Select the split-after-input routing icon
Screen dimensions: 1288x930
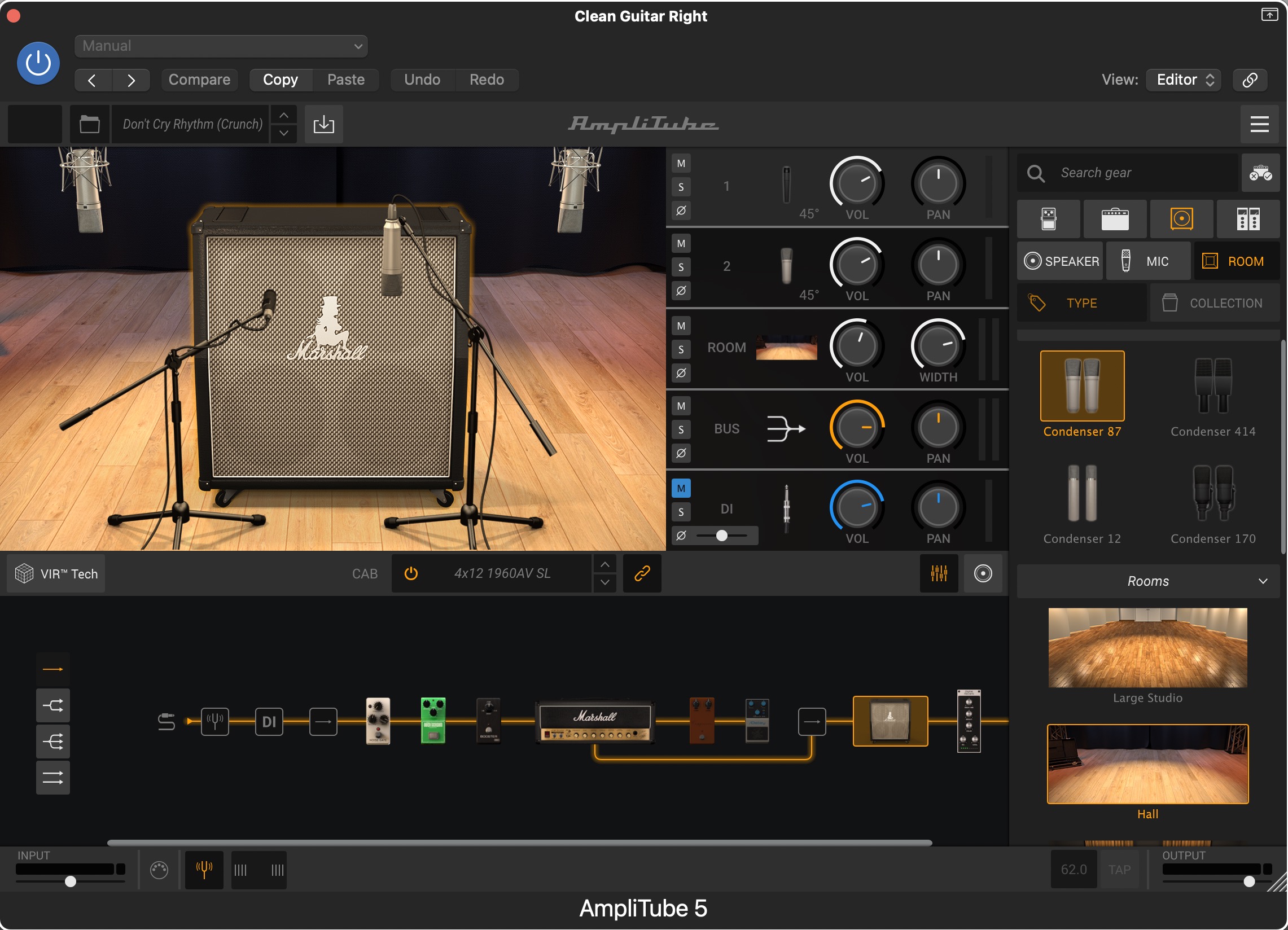click(x=53, y=706)
